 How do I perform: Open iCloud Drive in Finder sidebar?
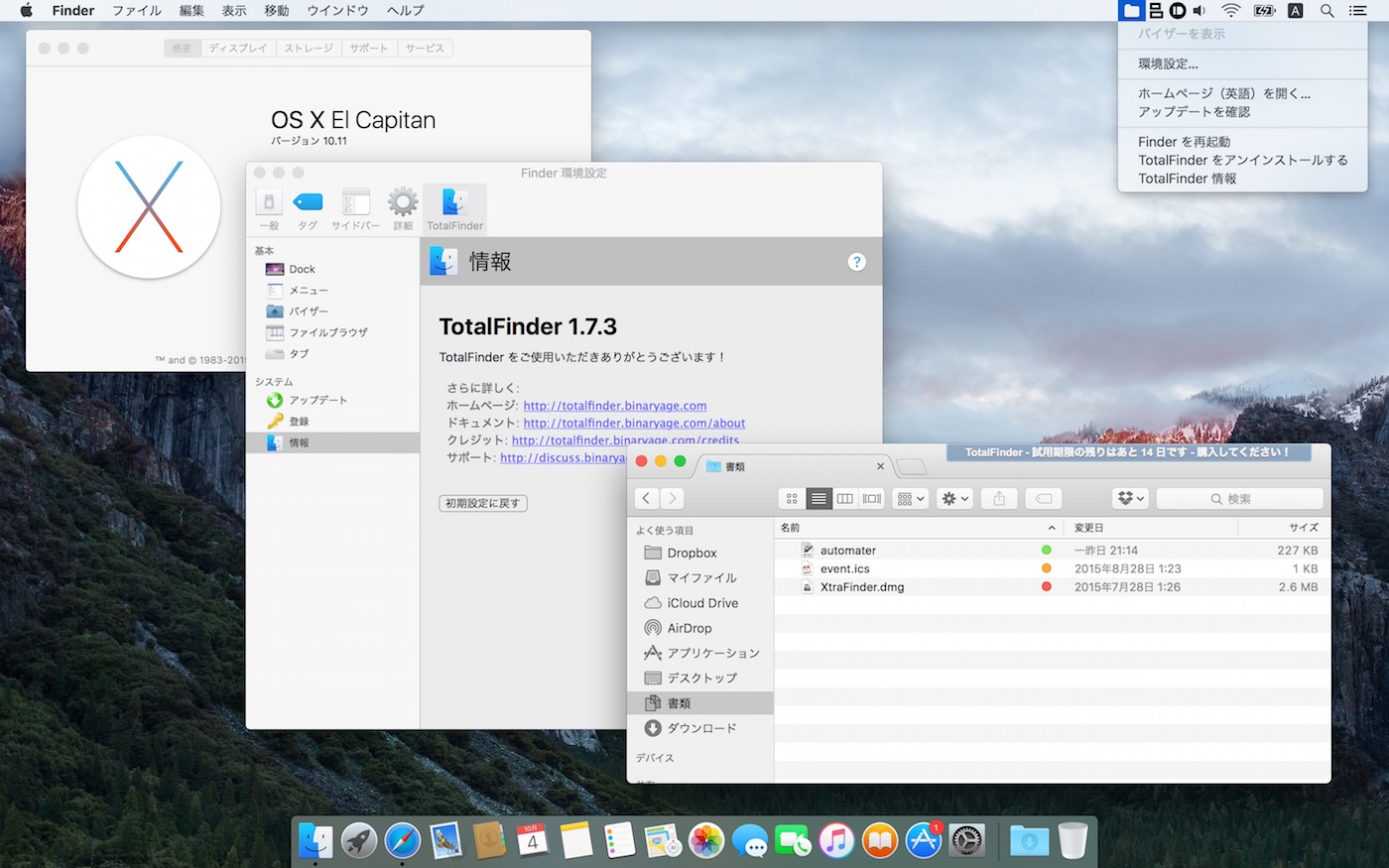click(x=700, y=603)
